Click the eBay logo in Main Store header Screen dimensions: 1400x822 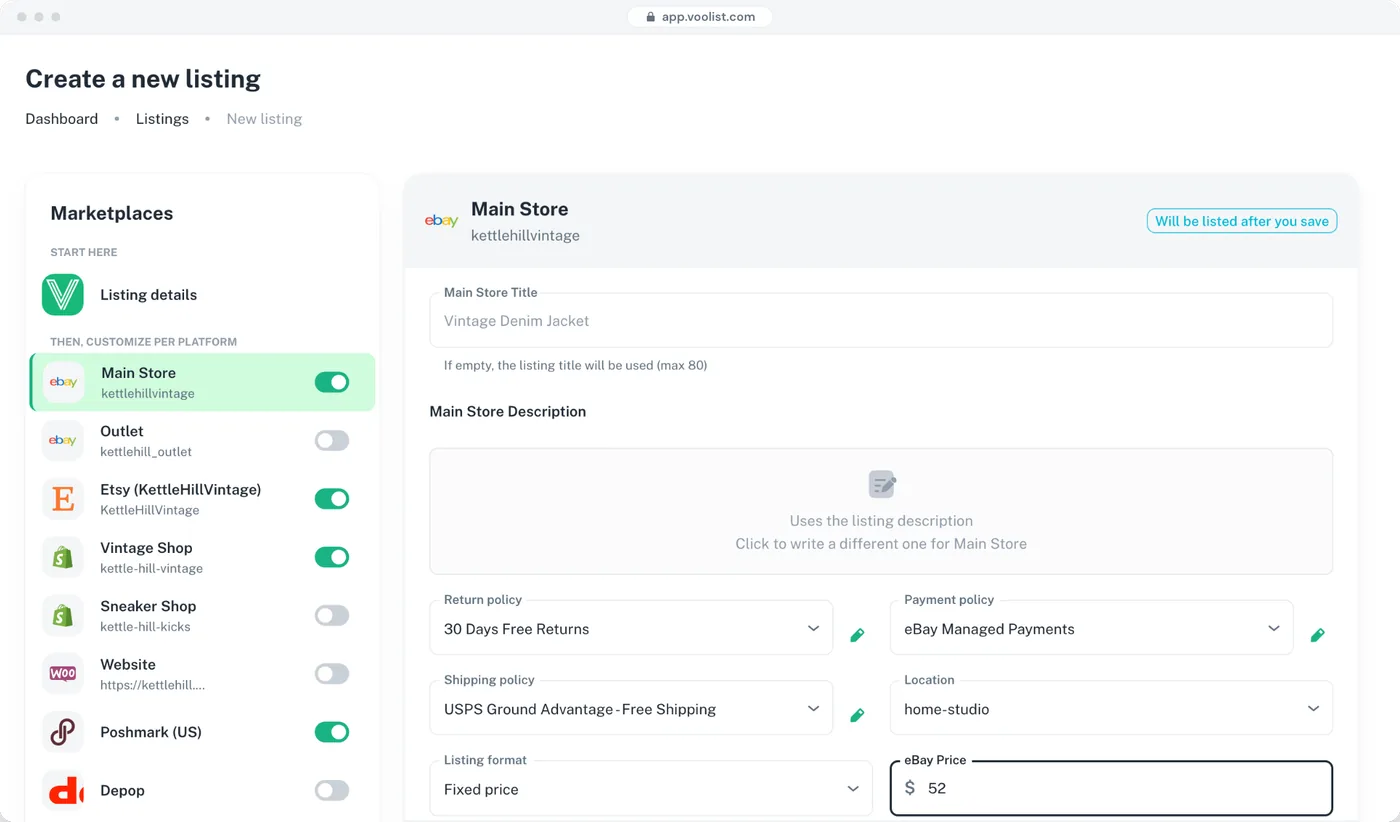coord(441,221)
